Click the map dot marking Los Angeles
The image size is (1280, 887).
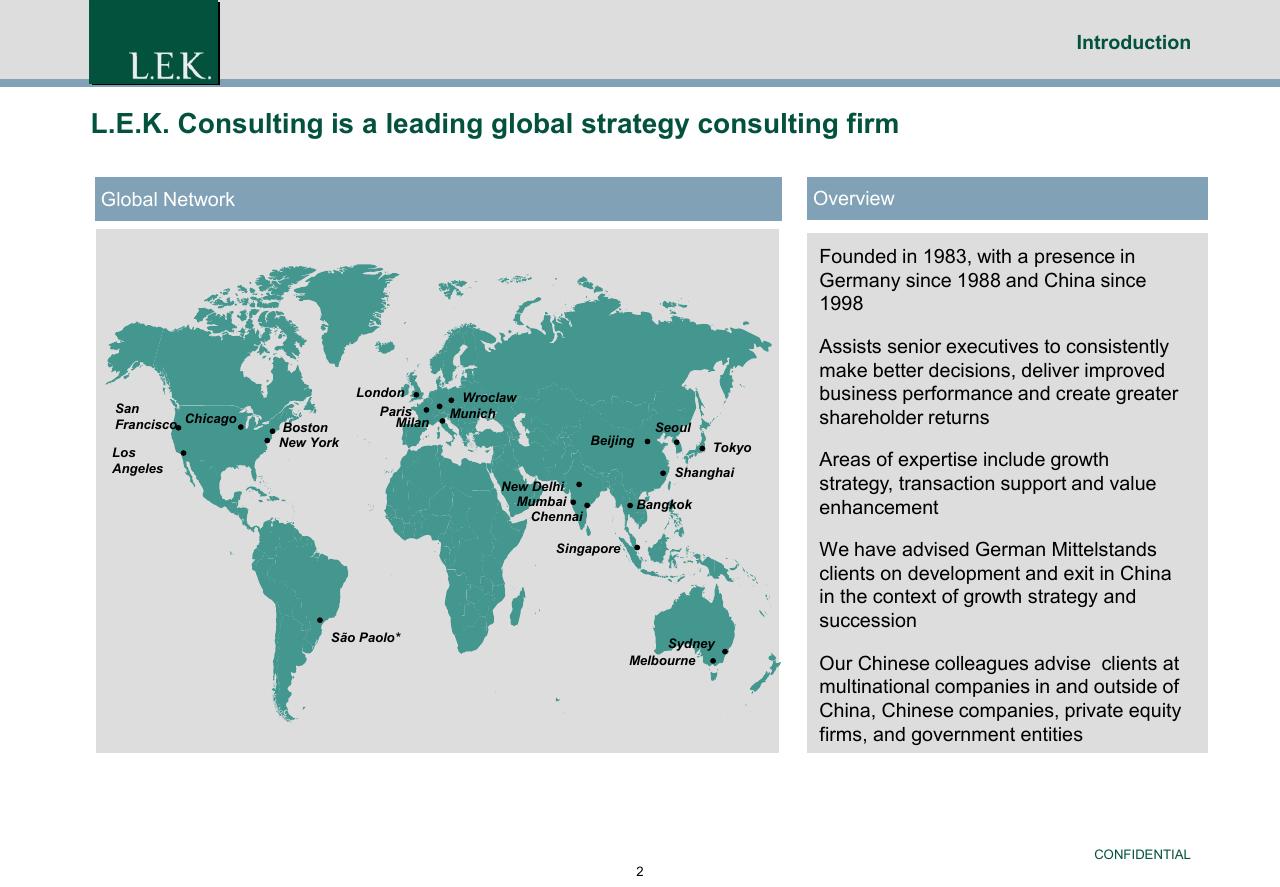pyautogui.click(x=183, y=453)
